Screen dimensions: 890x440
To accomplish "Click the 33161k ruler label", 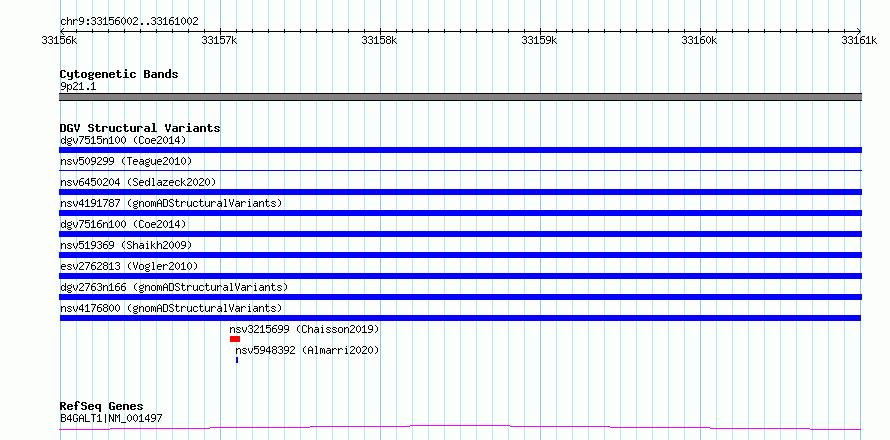I will (860, 40).
